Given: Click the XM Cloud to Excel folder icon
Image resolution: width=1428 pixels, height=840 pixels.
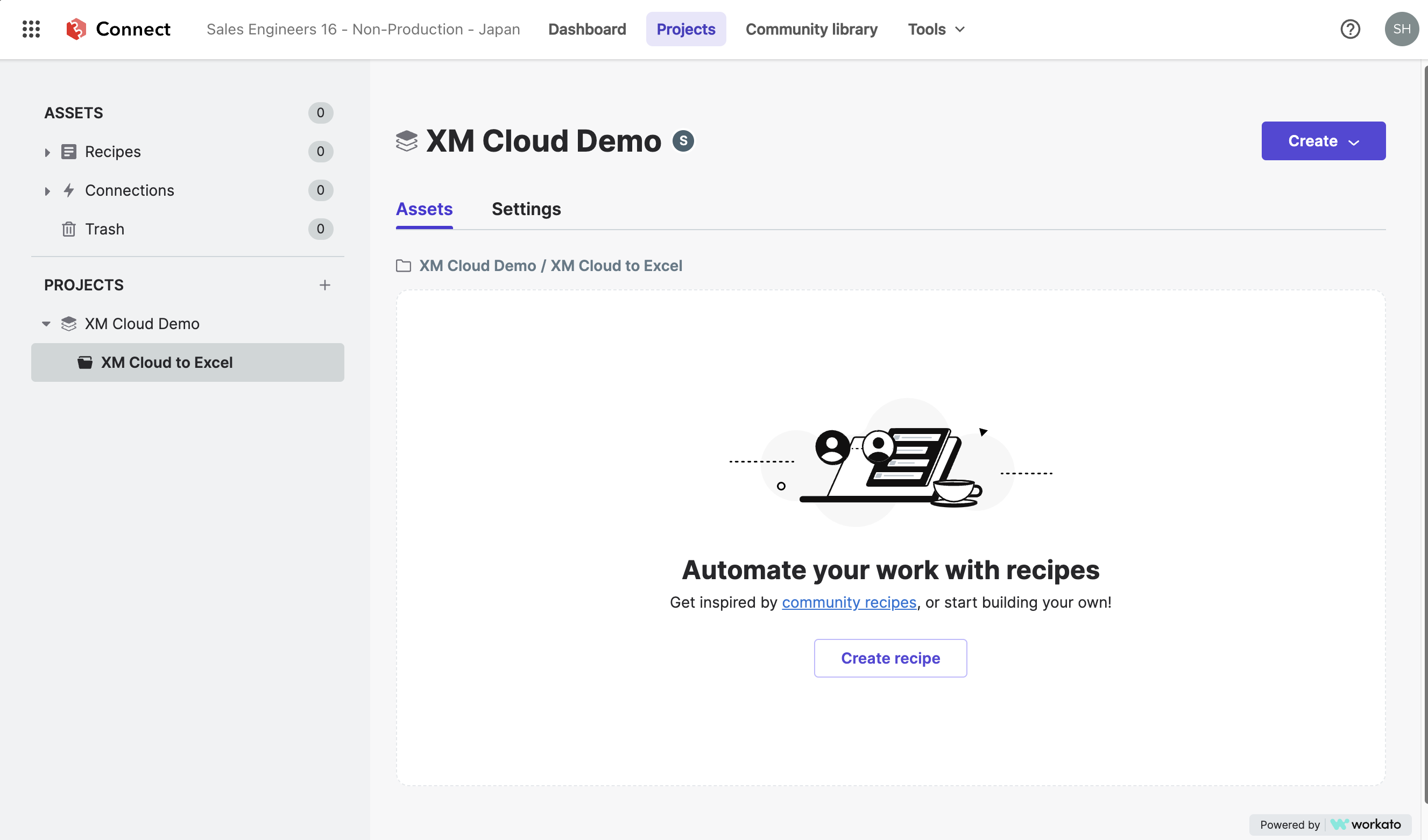Looking at the screenshot, I should coord(85,362).
